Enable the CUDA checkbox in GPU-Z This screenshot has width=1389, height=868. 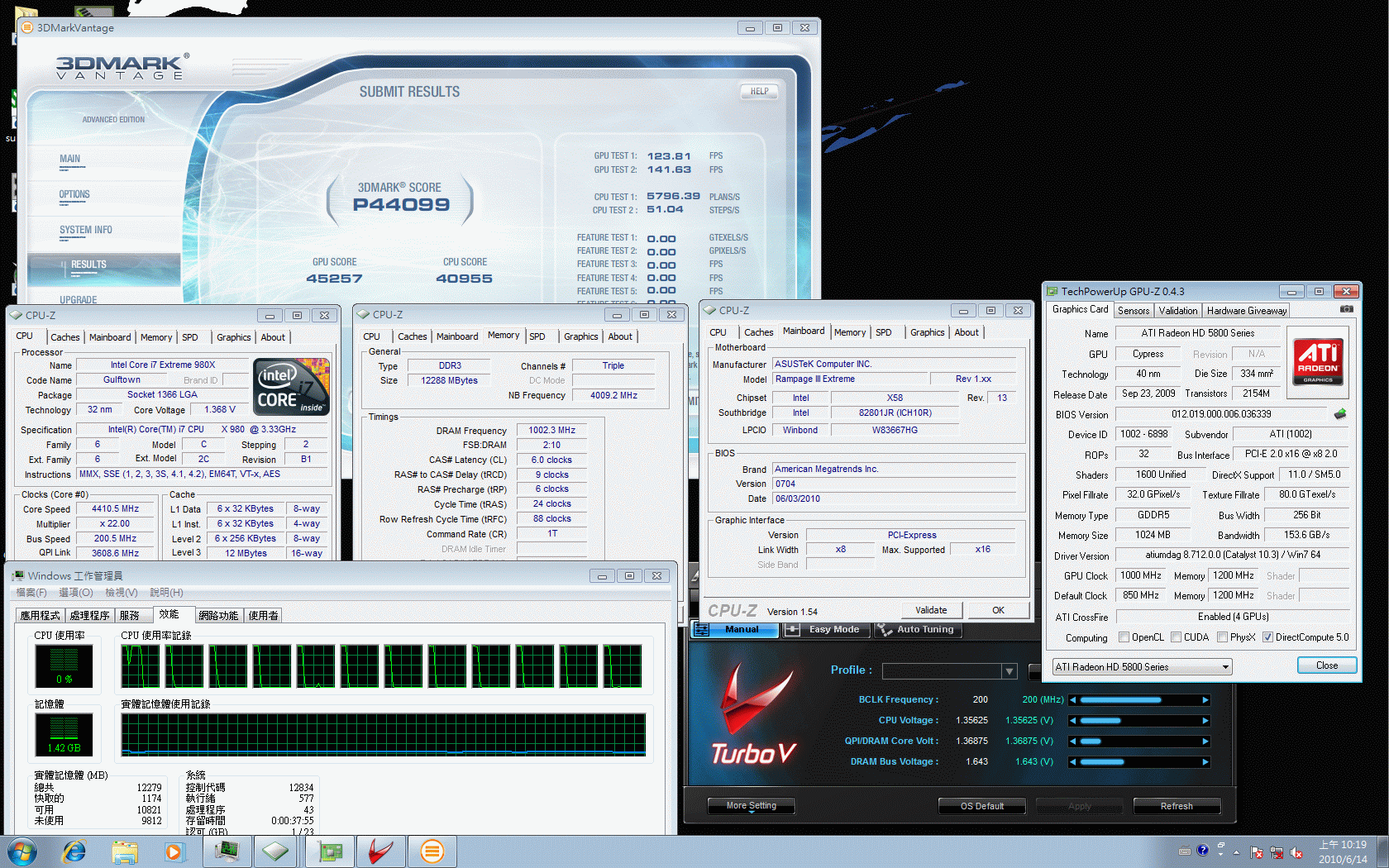[1176, 637]
